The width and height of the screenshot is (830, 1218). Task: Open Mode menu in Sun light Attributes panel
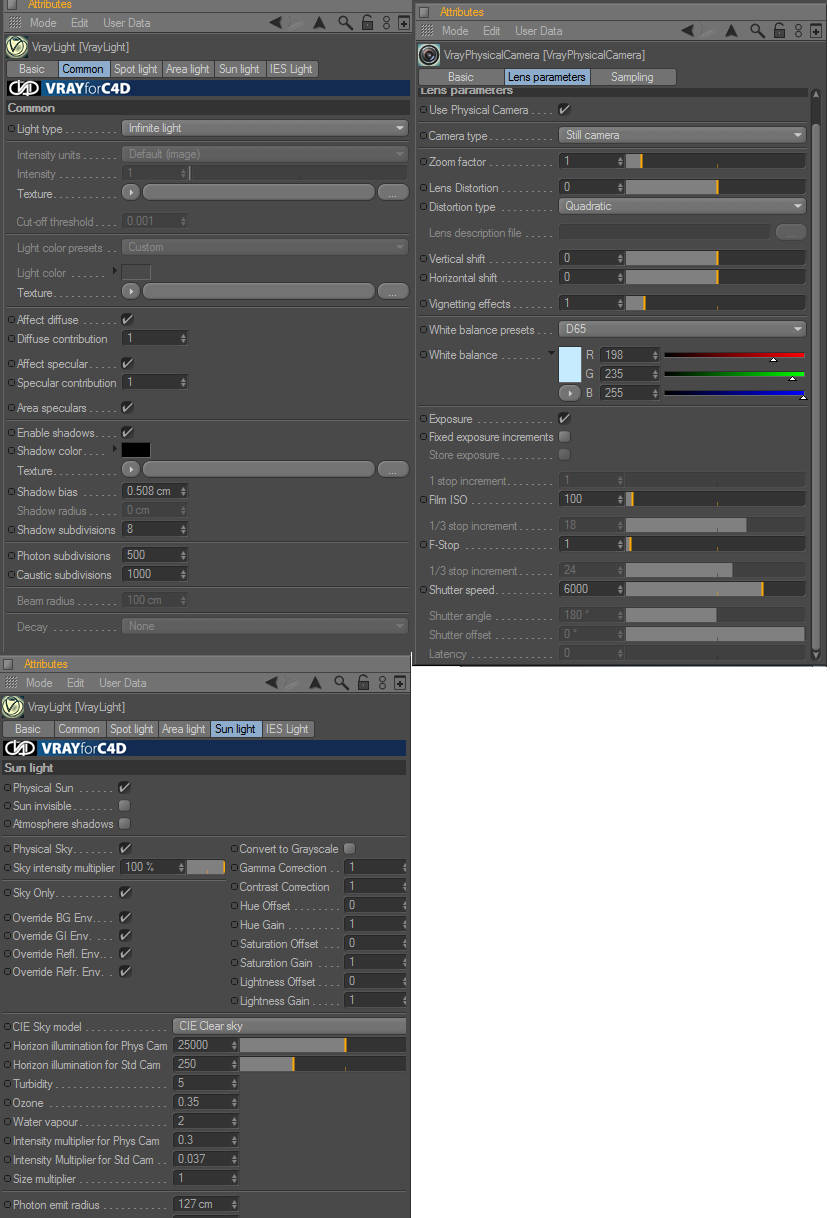click(39, 683)
